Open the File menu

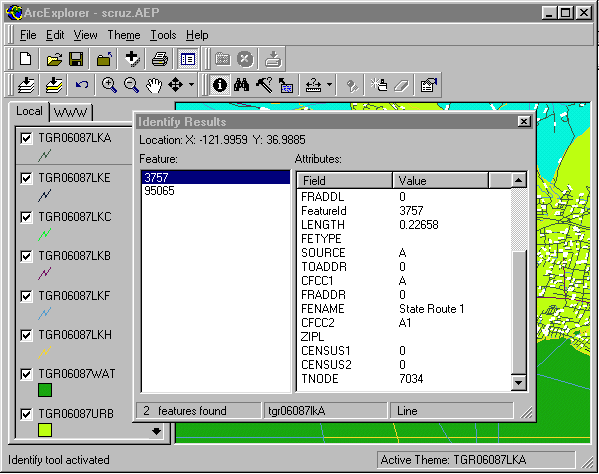pos(28,35)
